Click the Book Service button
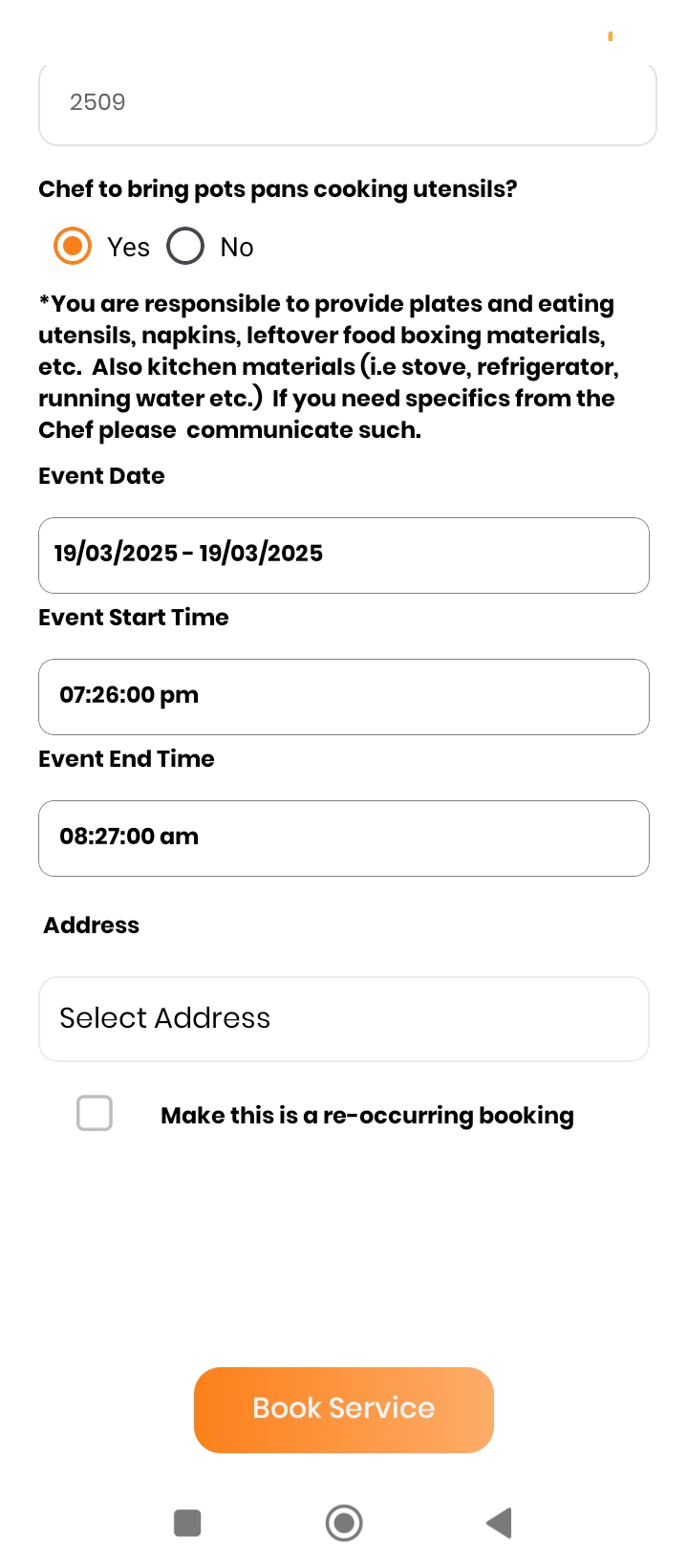This screenshot has width=688, height=1568. point(344,1409)
